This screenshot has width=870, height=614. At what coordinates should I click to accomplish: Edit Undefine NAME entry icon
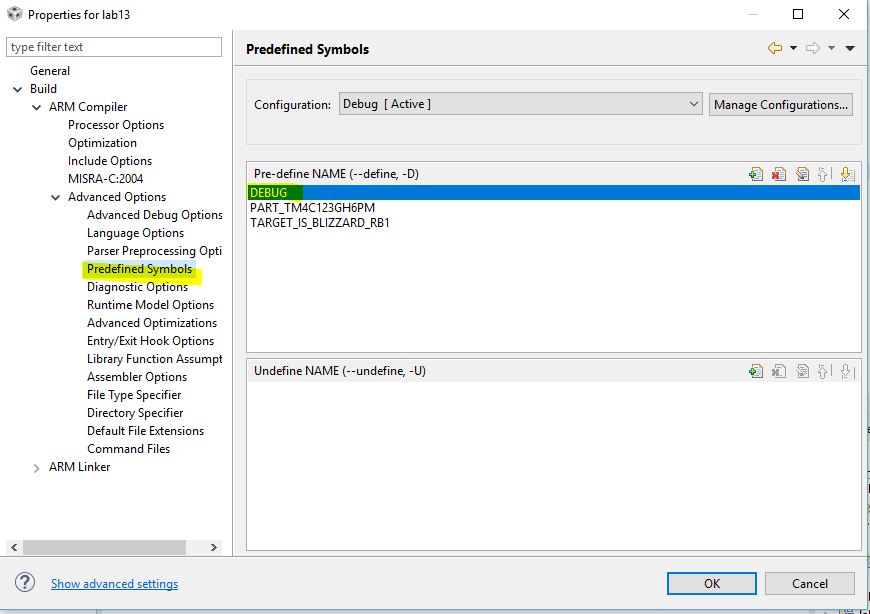(x=802, y=371)
